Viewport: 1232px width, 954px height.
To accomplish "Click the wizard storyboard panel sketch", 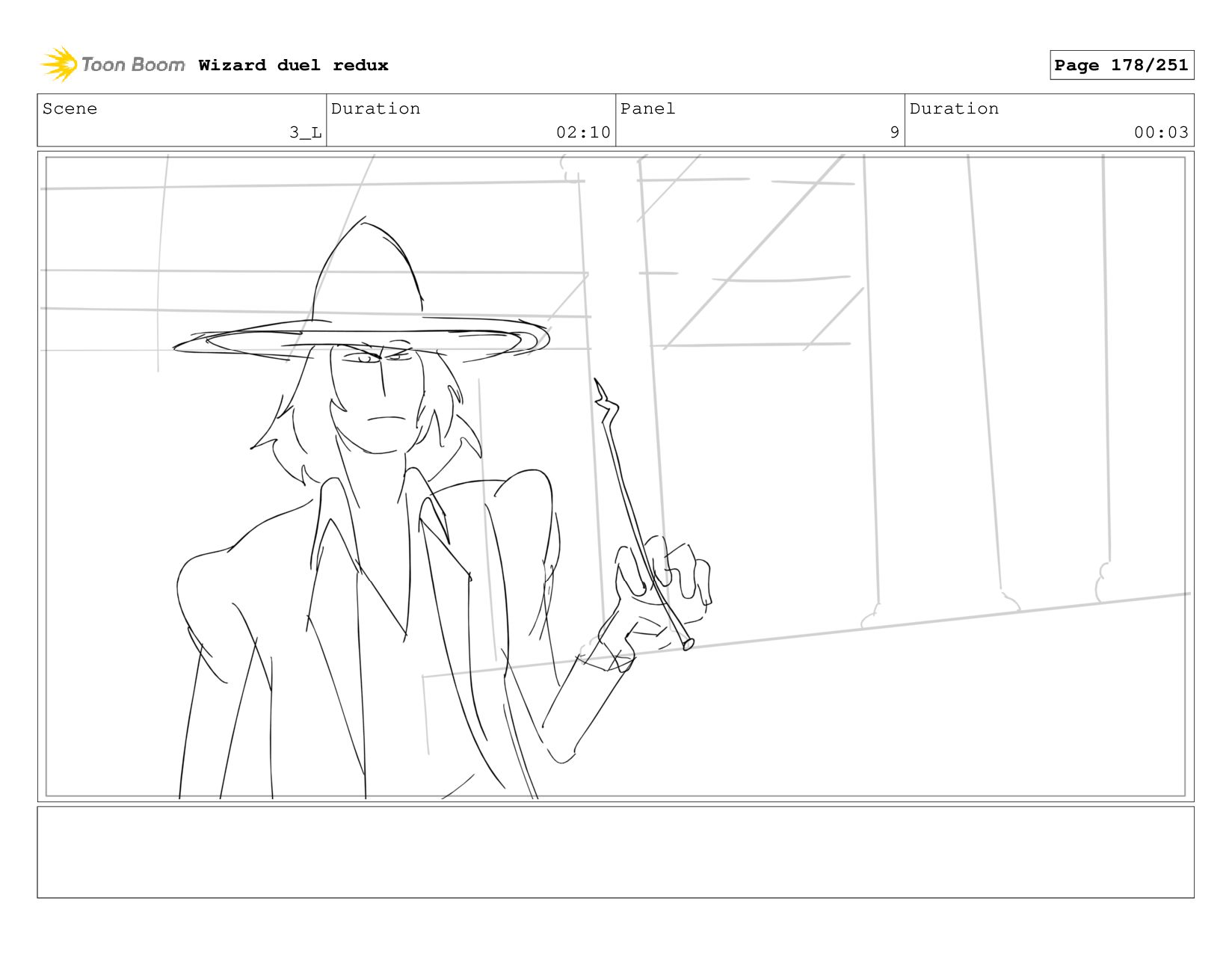I will tap(615, 476).
